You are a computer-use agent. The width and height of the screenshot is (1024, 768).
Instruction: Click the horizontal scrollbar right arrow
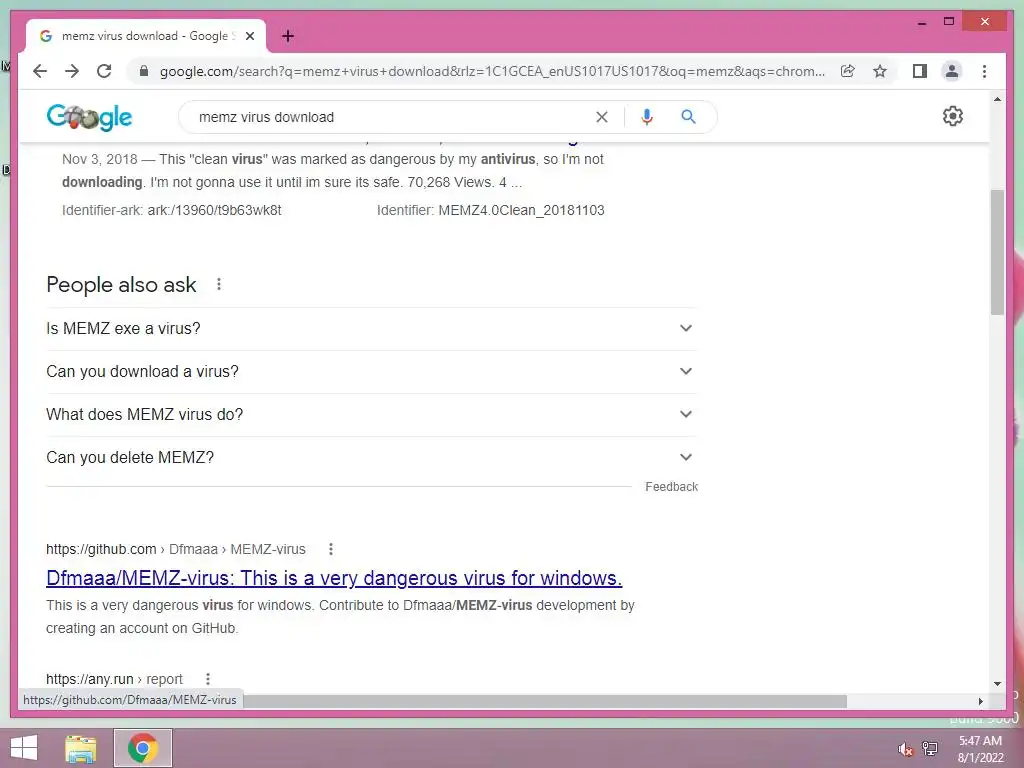(x=980, y=701)
